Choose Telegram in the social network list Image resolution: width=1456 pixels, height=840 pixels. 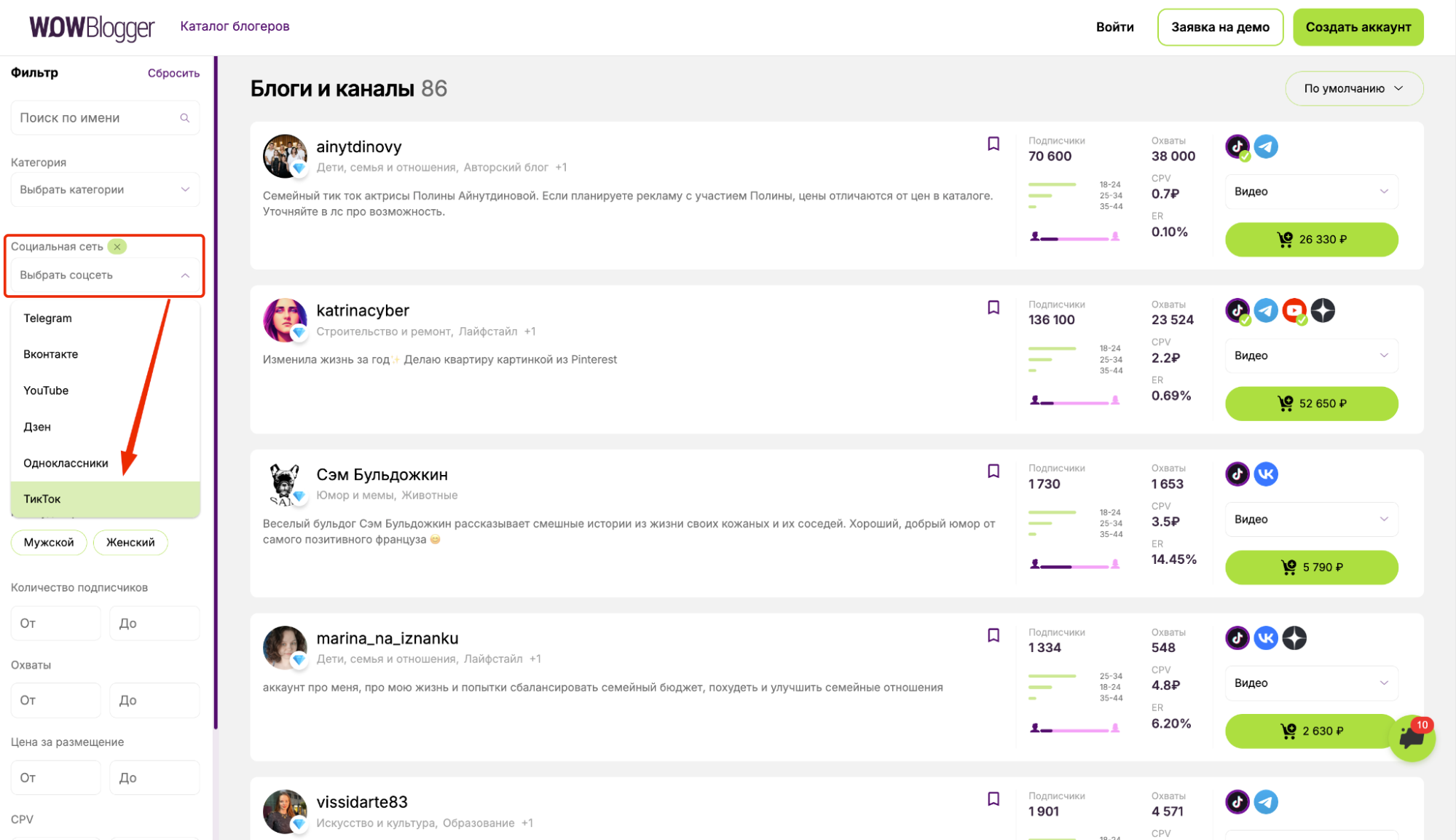(47, 318)
